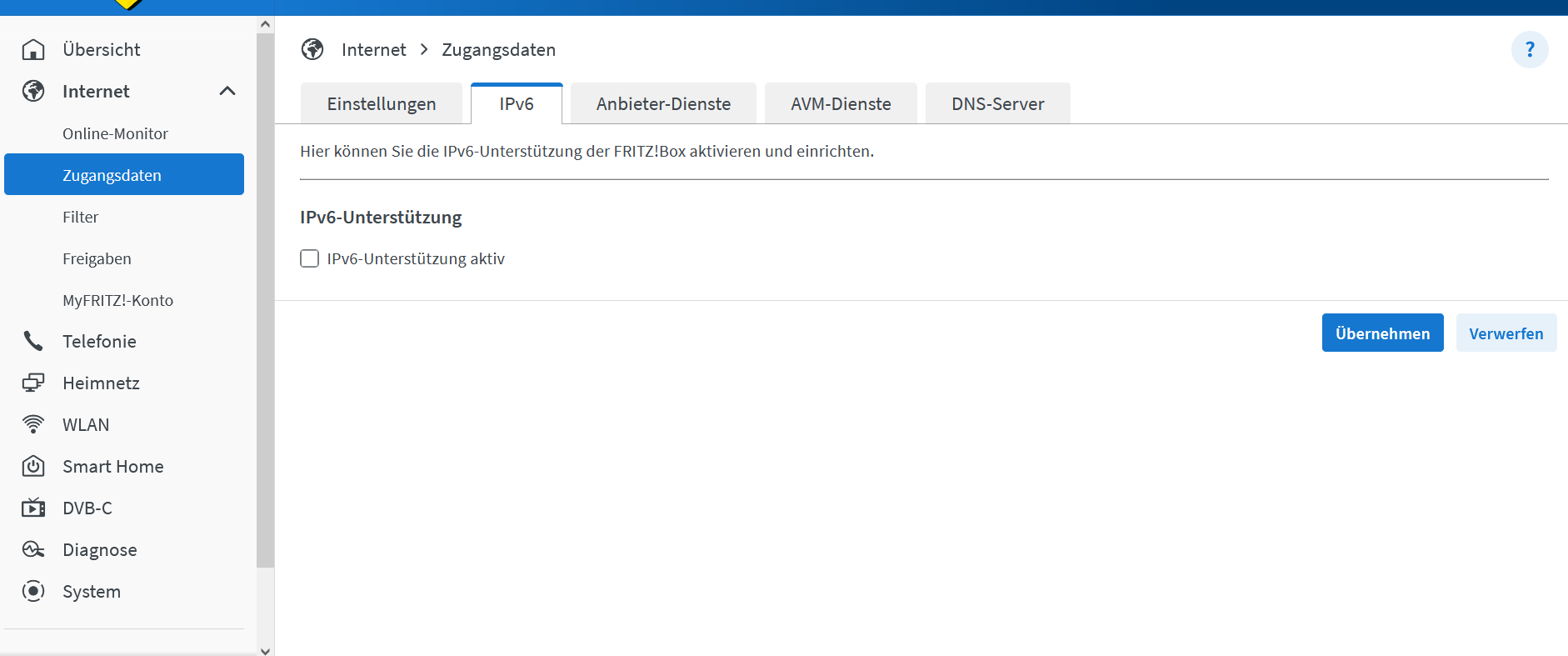Discard changes with the Verwerfen button
Screen dimensions: 1568x656
click(x=1506, y=333)
